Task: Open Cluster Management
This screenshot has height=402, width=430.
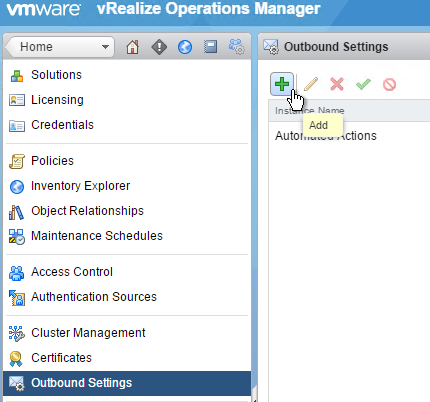Action: (88, 333)
